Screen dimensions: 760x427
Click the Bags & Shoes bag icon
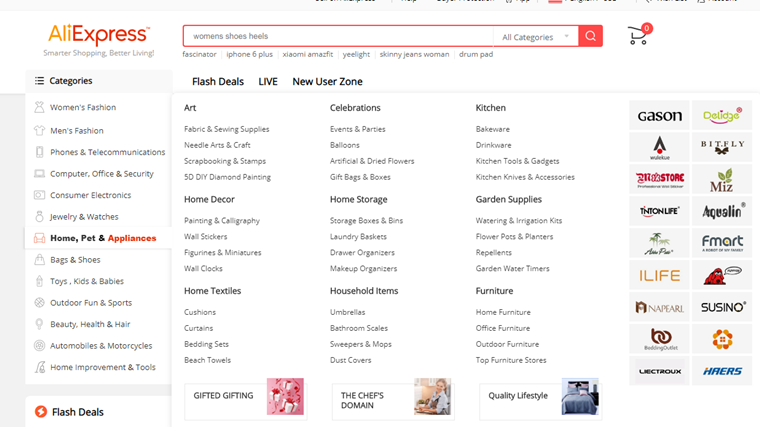[x=39, y=259]
